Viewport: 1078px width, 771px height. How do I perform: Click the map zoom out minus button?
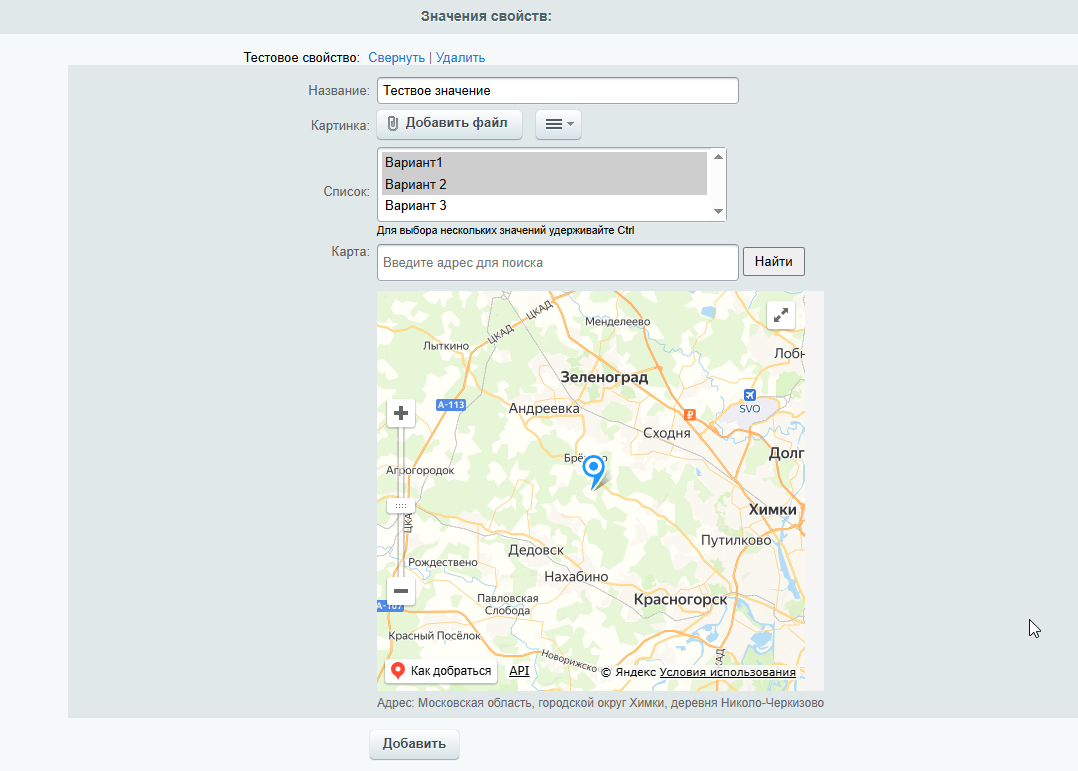pos(401,591)
